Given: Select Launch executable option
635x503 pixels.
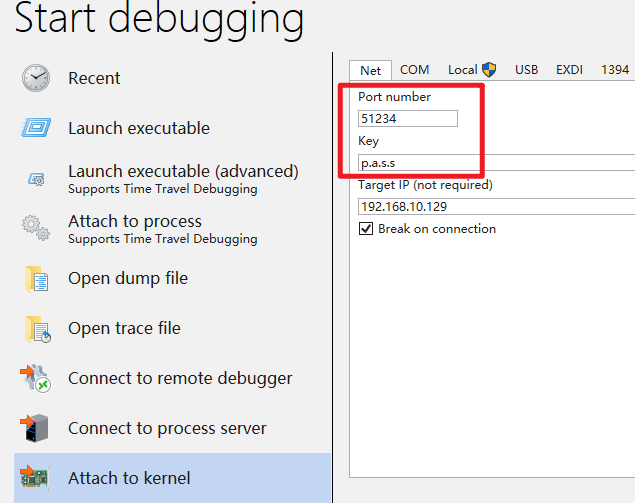Looking at the screenshot, I should [173, 128].
